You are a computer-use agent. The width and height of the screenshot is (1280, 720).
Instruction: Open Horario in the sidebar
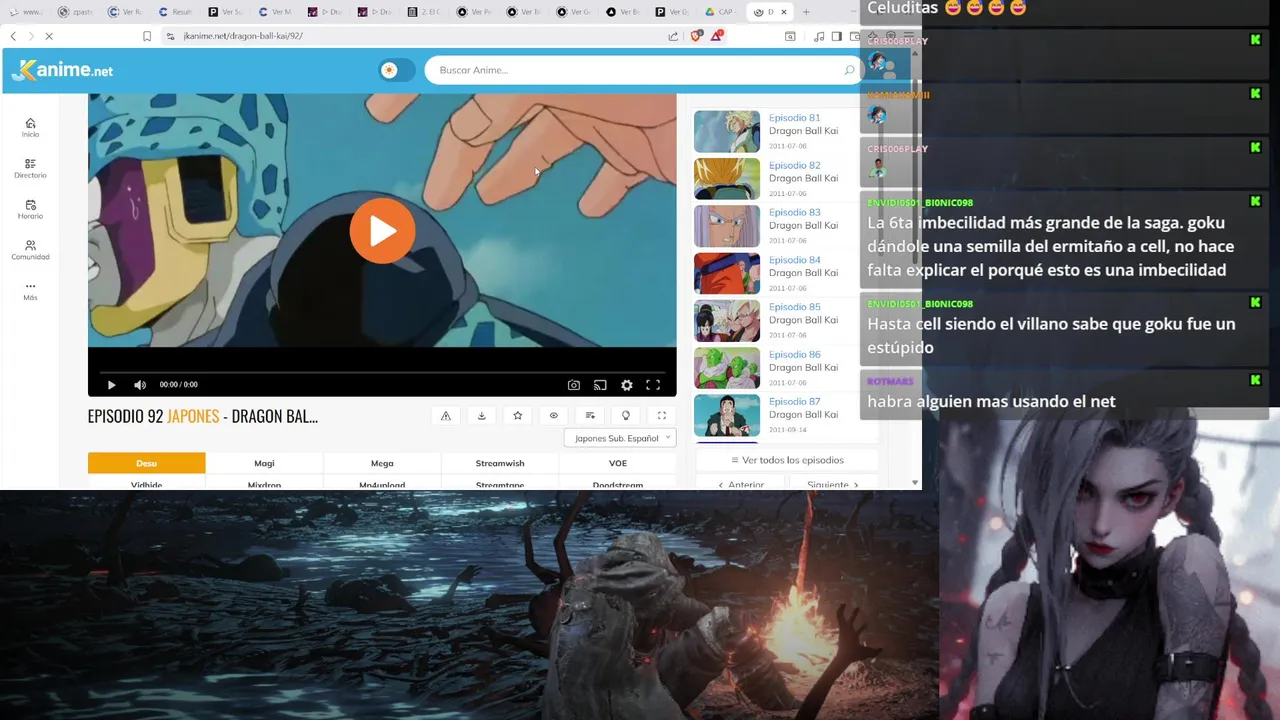30,209
